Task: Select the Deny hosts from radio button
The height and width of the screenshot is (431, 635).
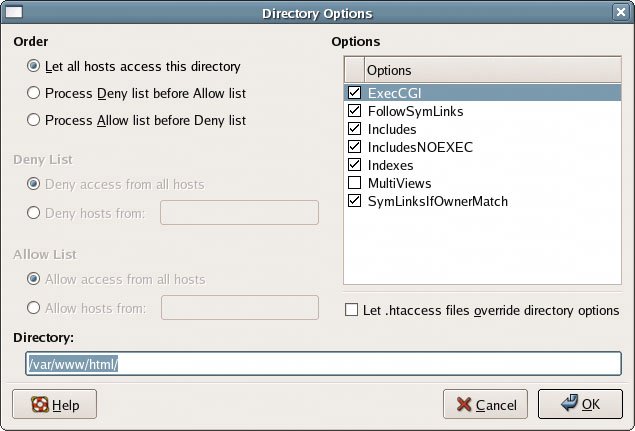Action: pyautogui.click(x=35, y=212)
